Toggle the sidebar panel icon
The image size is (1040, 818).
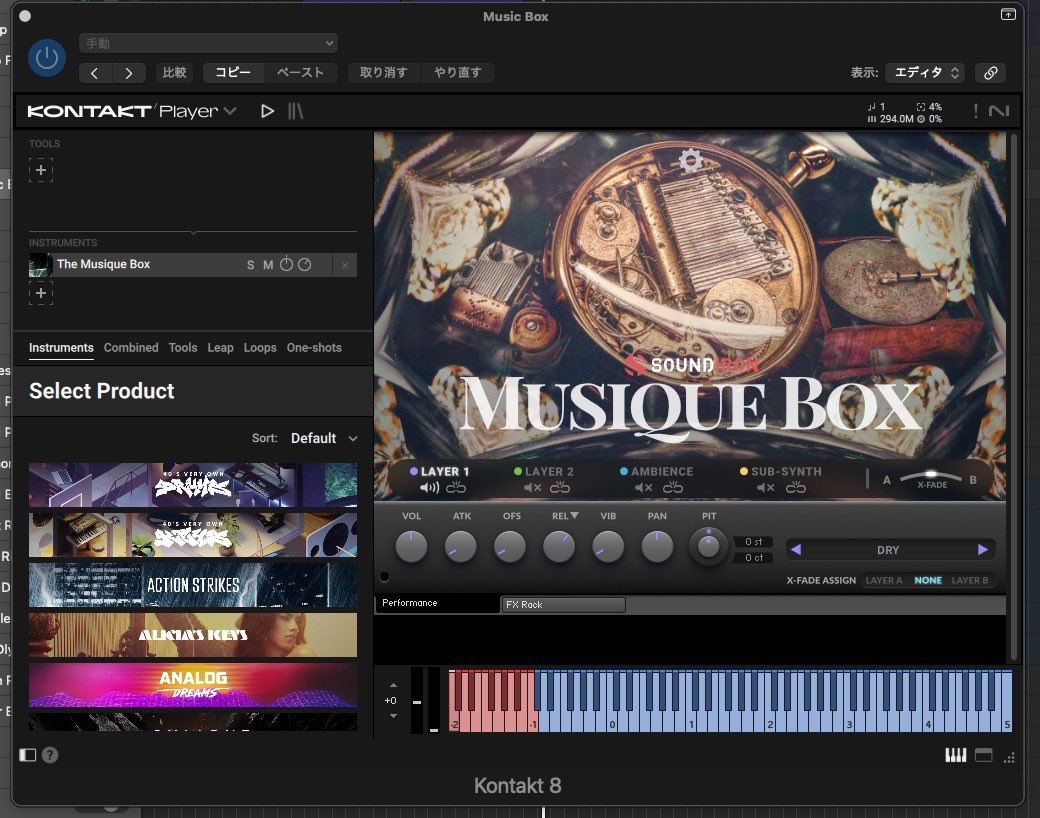pyautogui.click(x=27, y=755)
